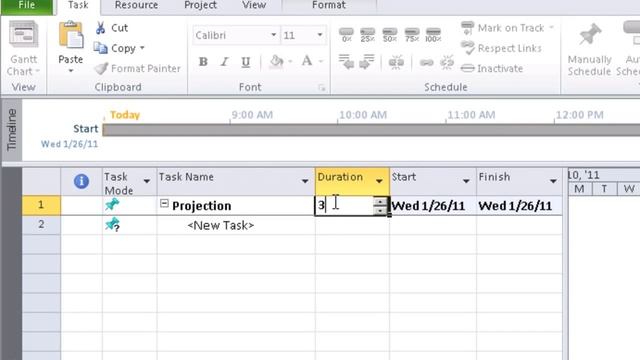Click the Today marker on timeline
The width and height of the screenshot is (640, 360).
(x=125, y=115)
